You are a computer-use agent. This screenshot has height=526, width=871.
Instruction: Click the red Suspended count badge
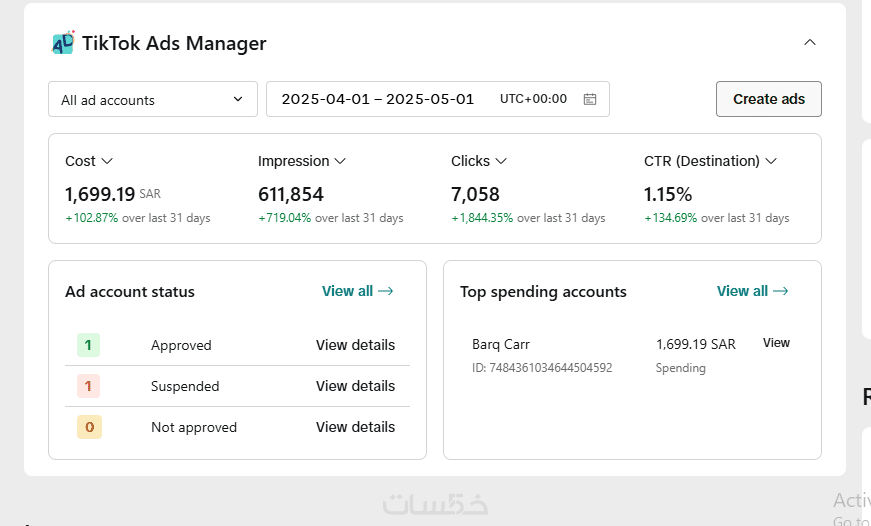tap(88, 386)
